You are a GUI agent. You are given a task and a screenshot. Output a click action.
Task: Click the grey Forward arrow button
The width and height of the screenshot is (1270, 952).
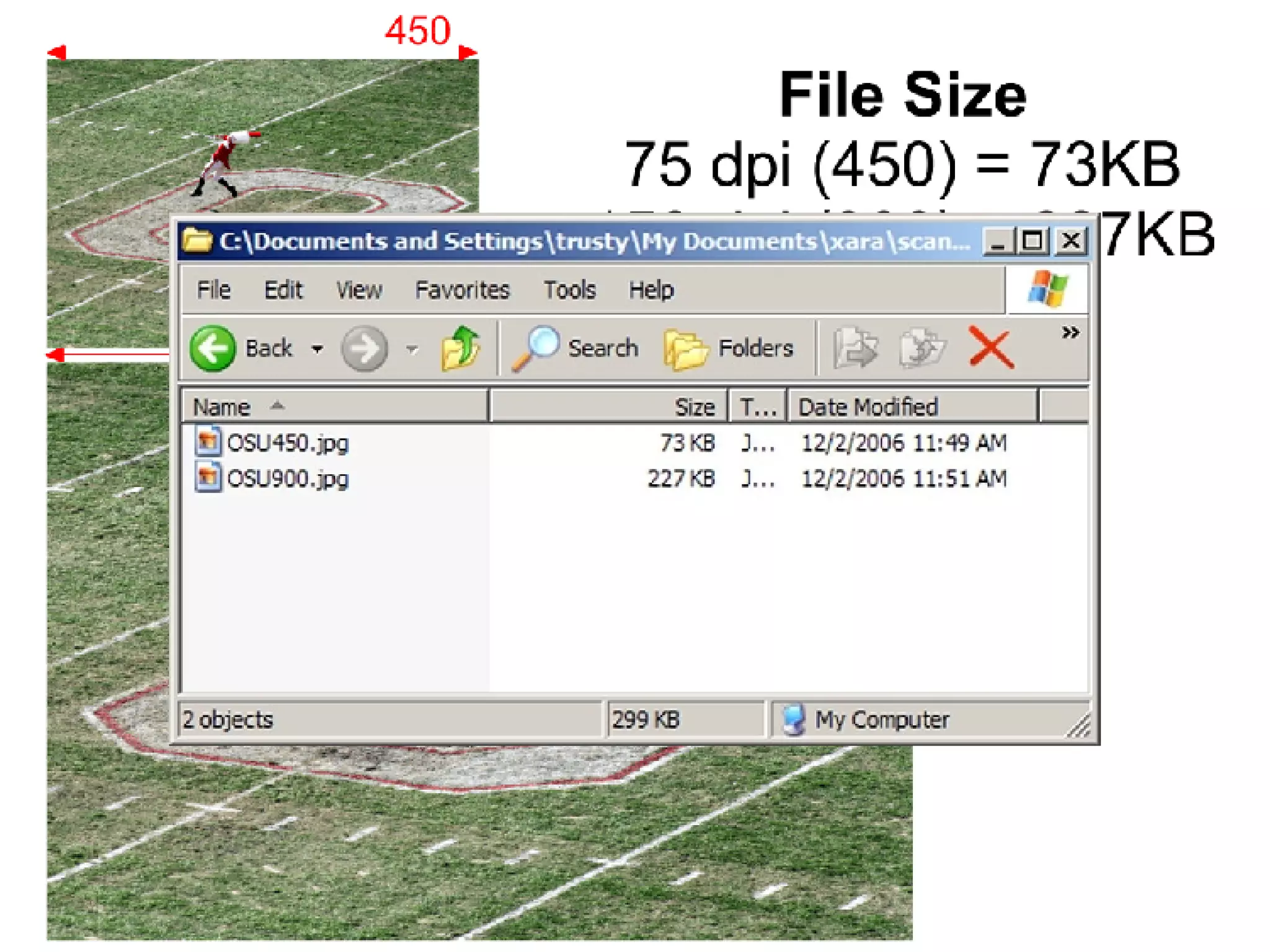tap(364, 348)
